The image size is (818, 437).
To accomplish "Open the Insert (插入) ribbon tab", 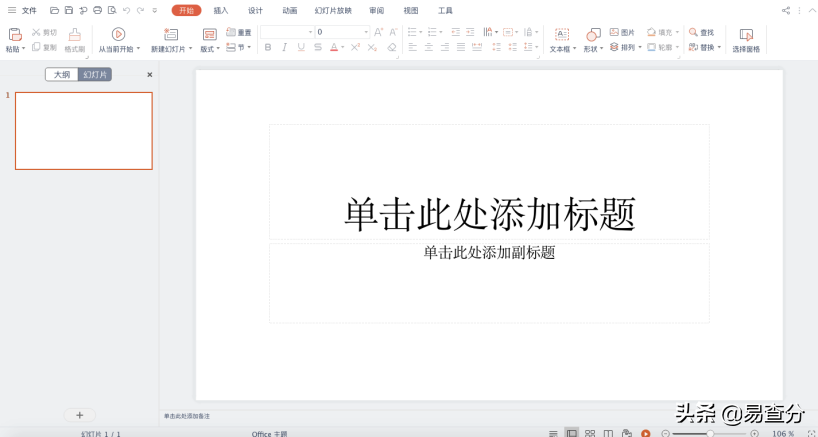I will [x=221, y=10].
